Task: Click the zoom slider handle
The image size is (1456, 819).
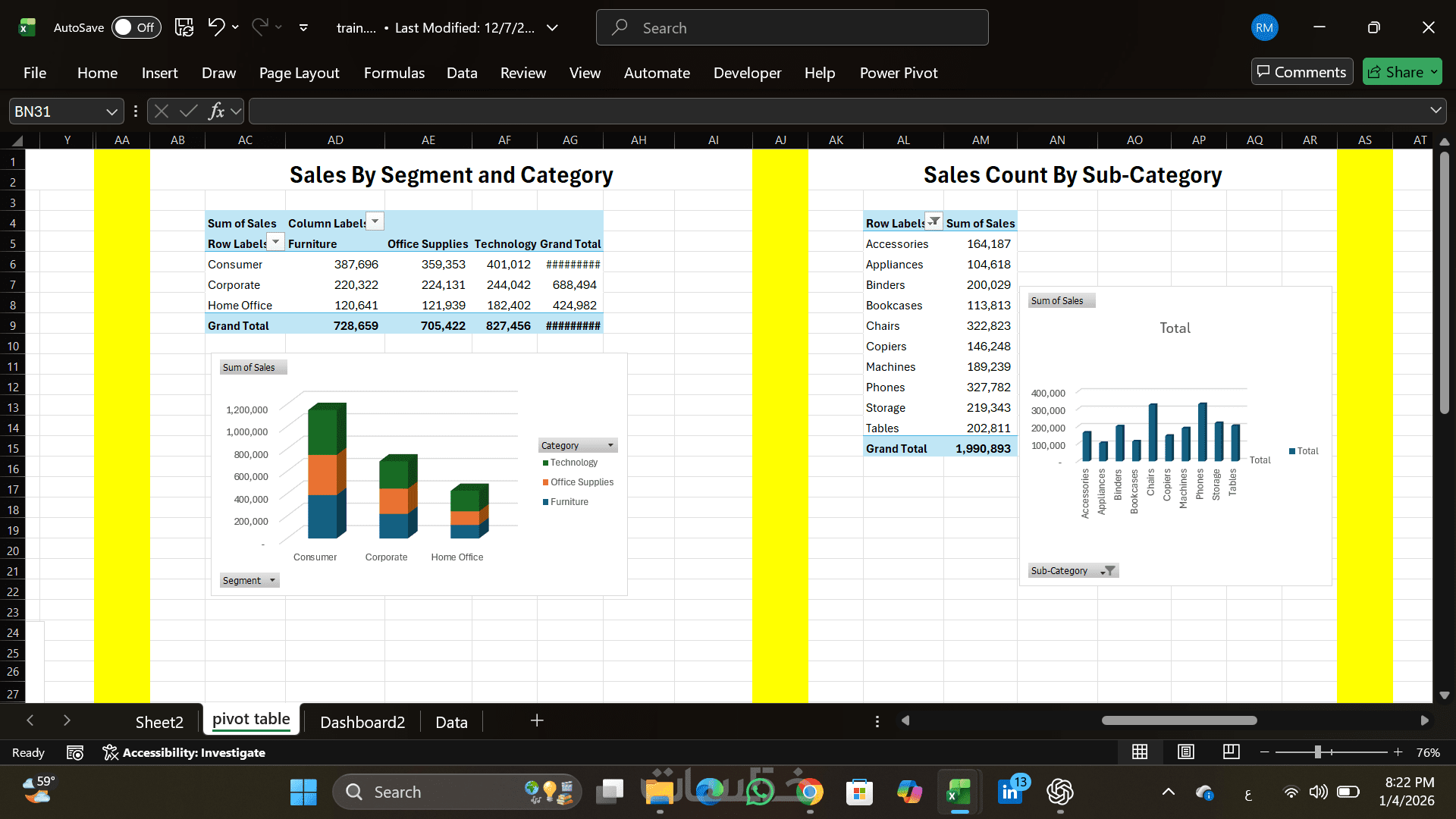Action: point(1317,752)
